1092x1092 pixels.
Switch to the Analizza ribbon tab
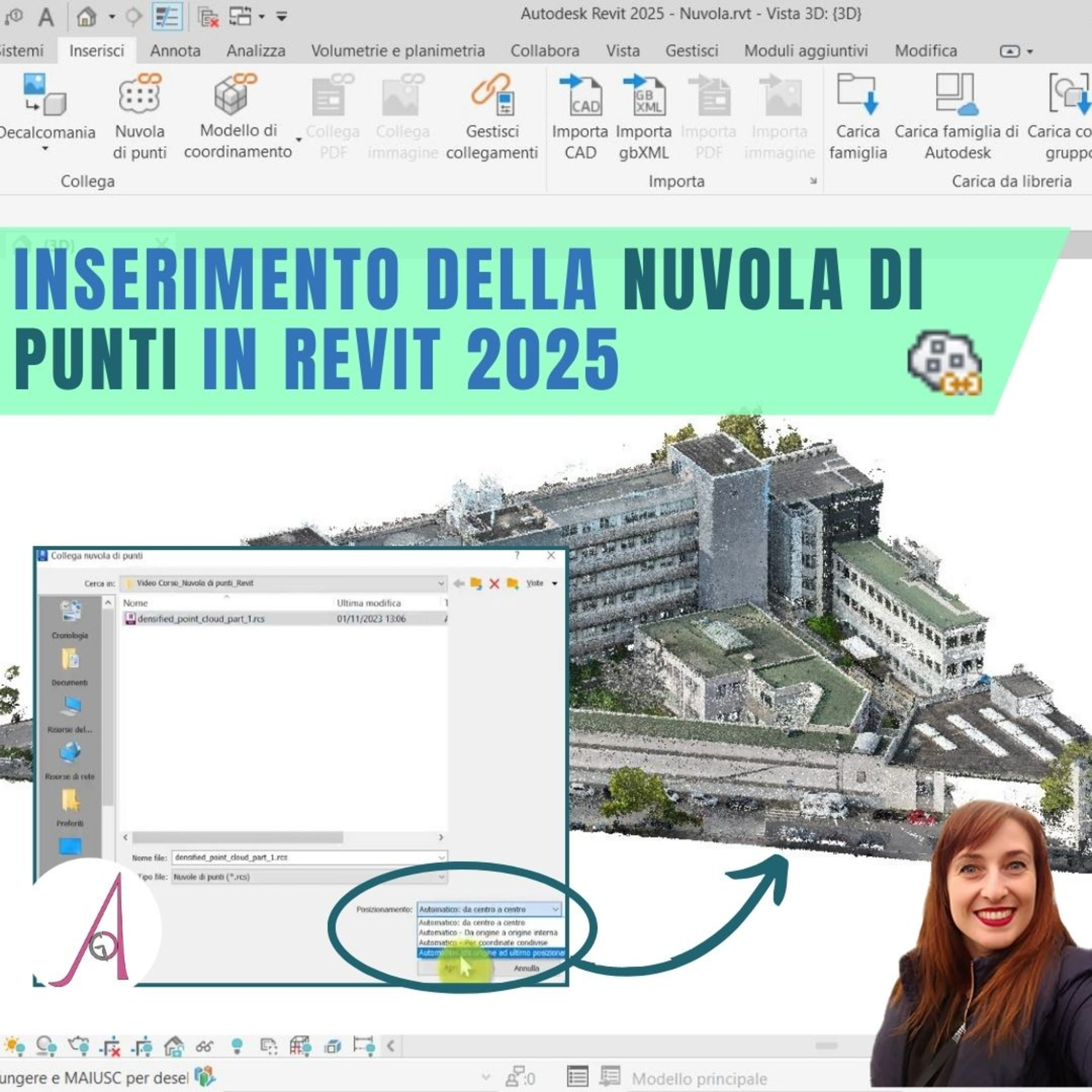point(256,51)
